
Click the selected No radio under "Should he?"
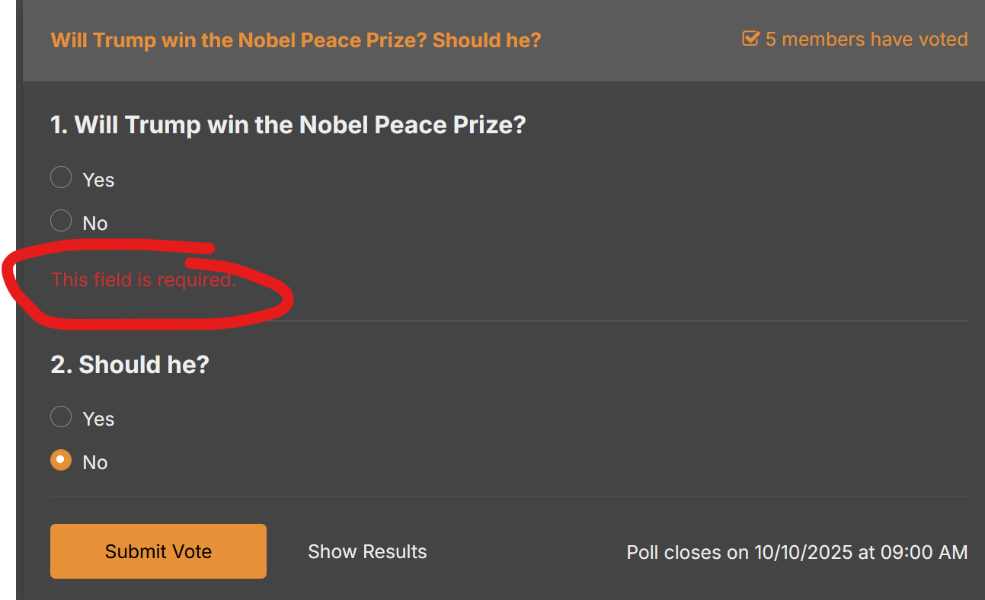[x=61, y=460]
